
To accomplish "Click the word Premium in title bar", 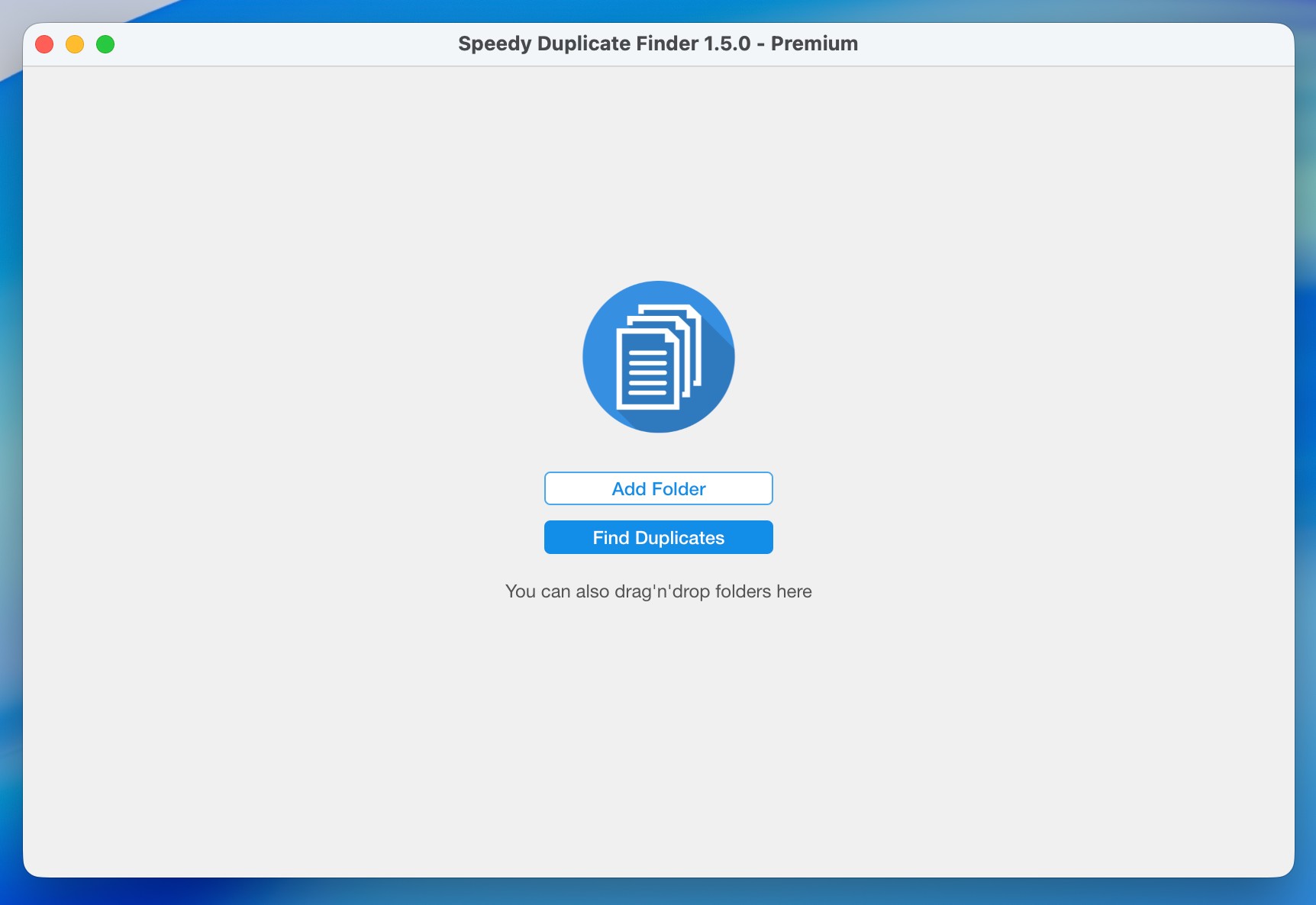I will tap(814, 43).
